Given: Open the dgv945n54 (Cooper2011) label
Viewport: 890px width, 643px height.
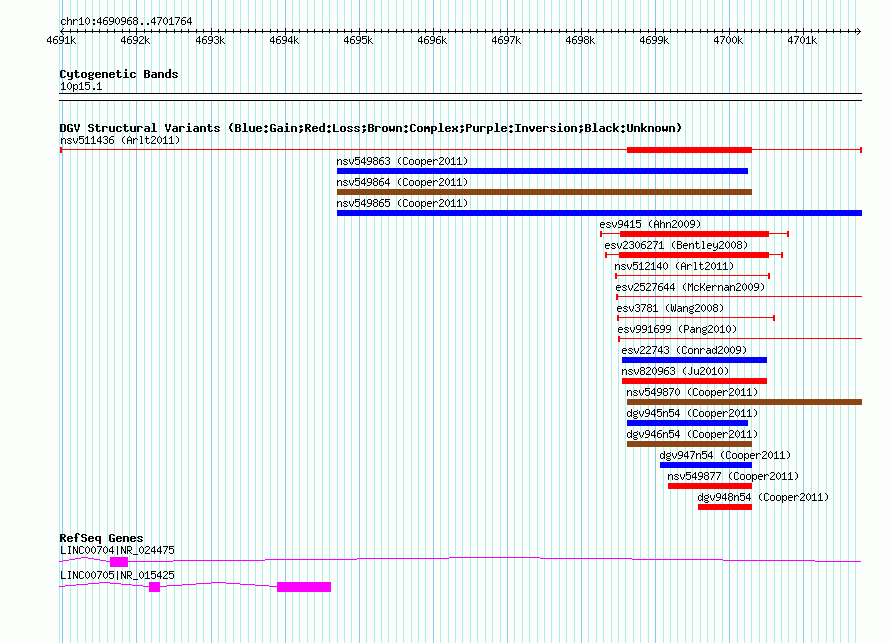Looking at the screenshot, I should (692, 413).
